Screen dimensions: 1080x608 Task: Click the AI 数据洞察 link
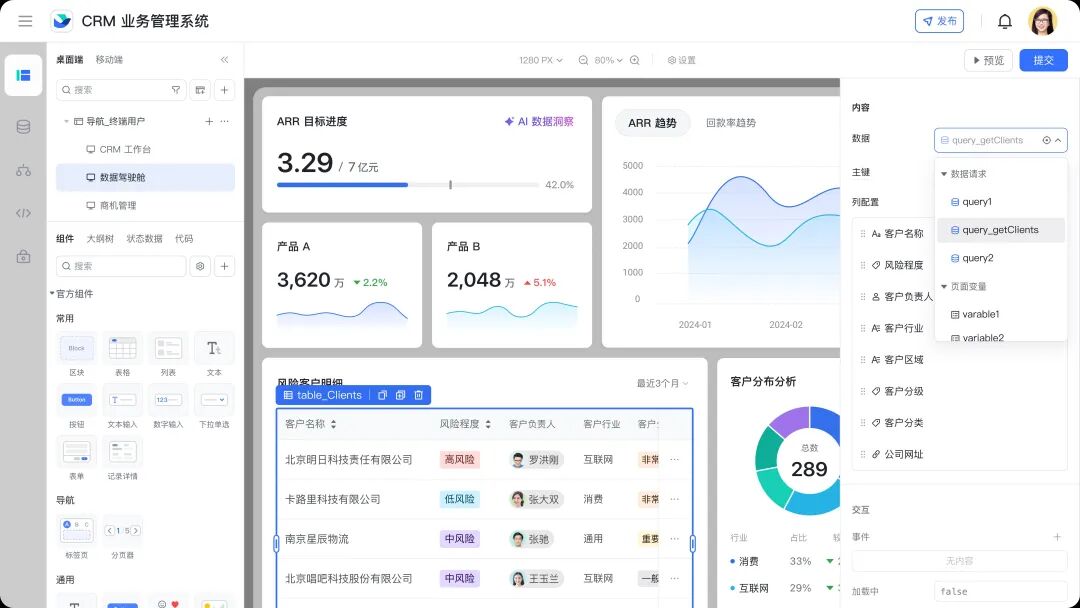(539, 121)
